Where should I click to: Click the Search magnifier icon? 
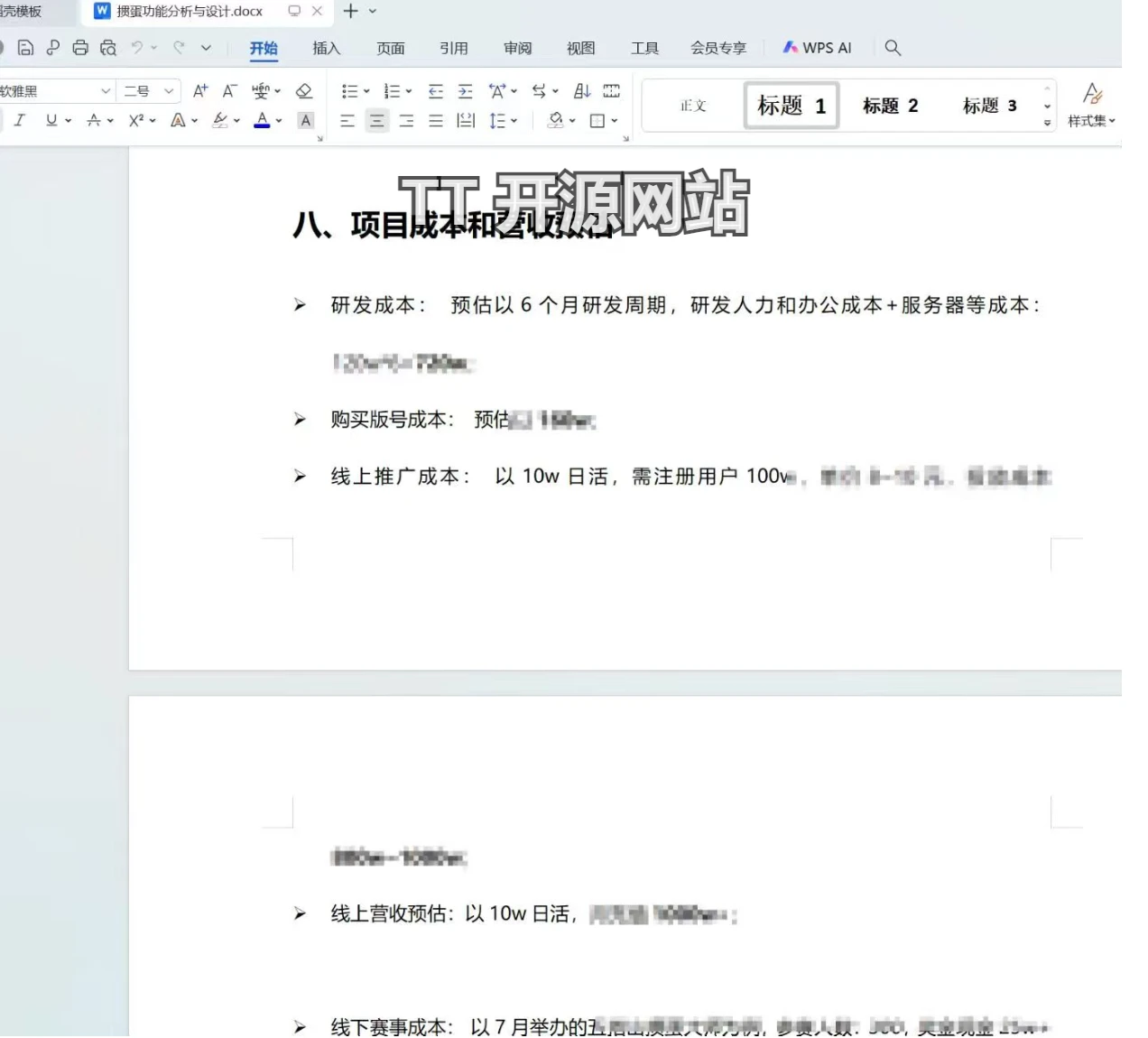893,48
